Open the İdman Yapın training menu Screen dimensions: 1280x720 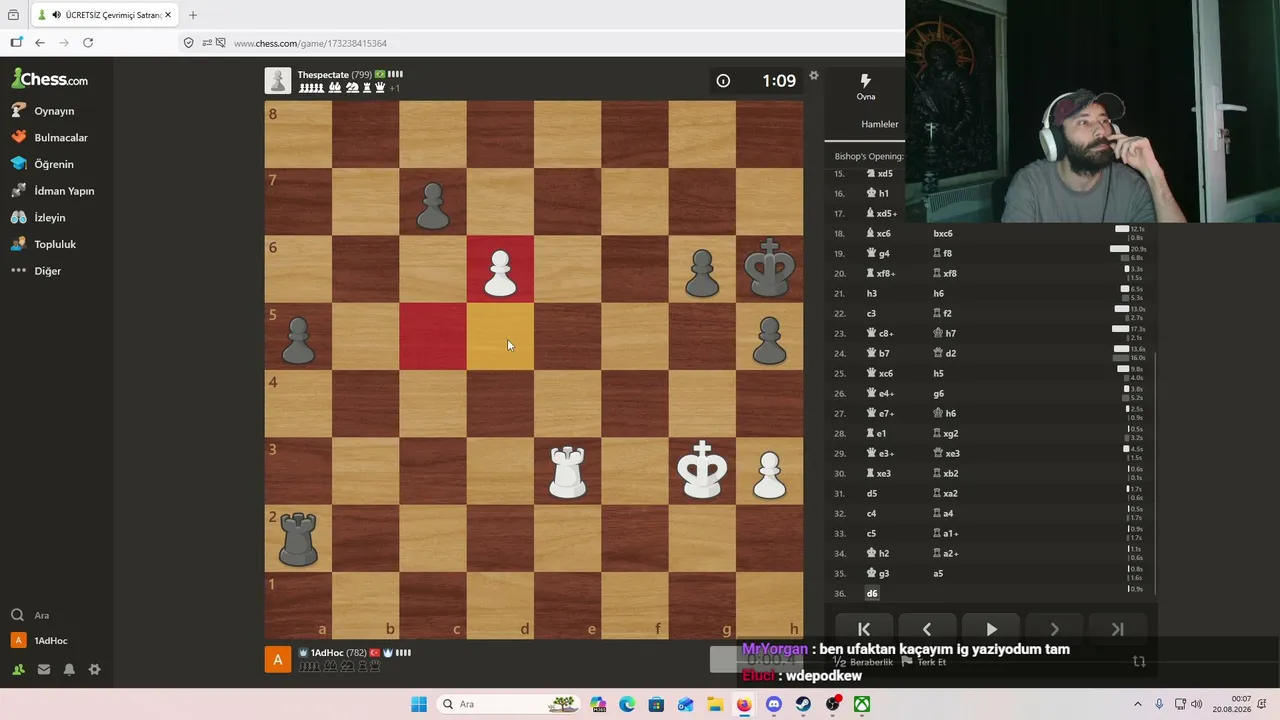(x=53, y=191)
